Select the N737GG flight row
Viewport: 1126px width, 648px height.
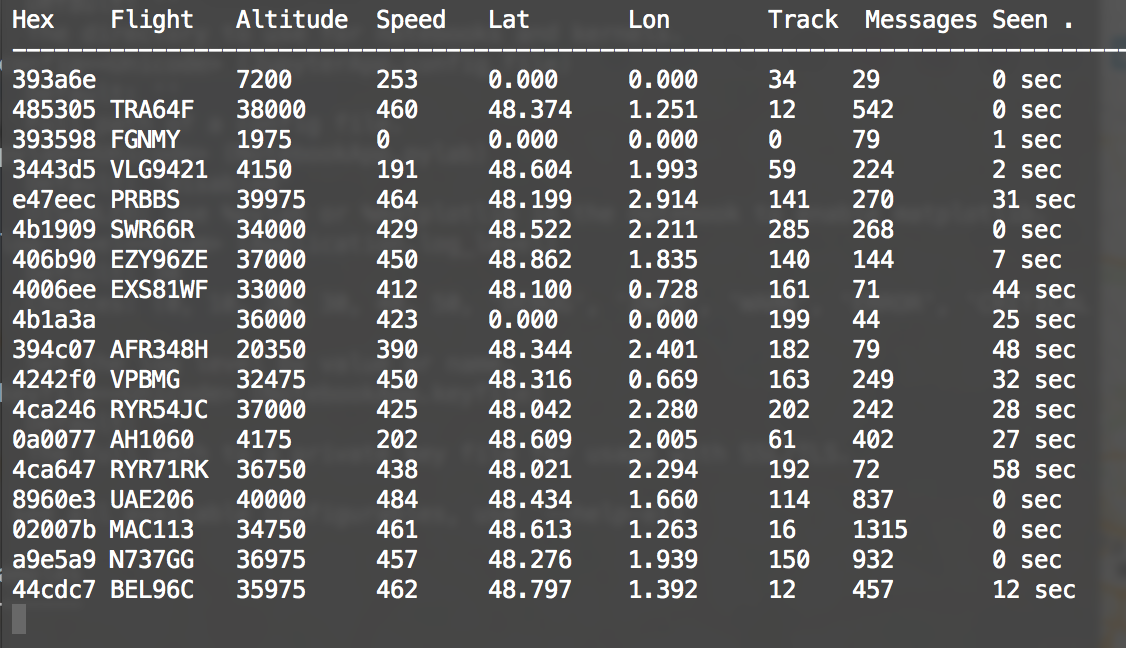pos(544,560)
